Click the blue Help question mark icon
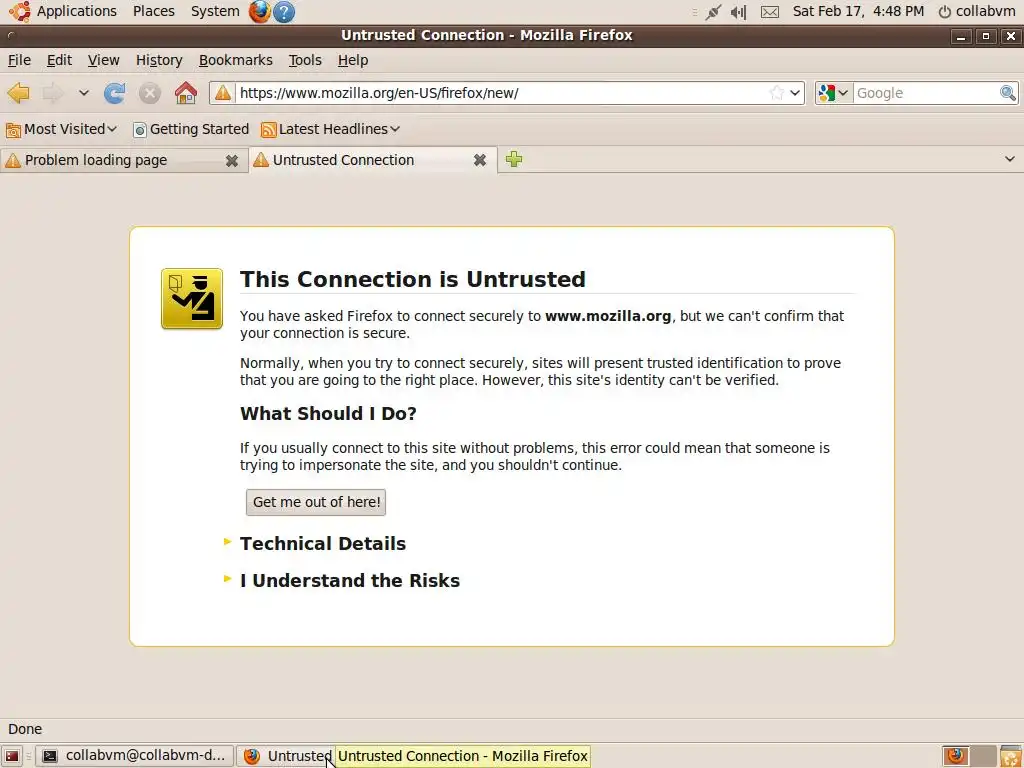The height and width of the screenshot is (768, 1024). click(283, 12)
